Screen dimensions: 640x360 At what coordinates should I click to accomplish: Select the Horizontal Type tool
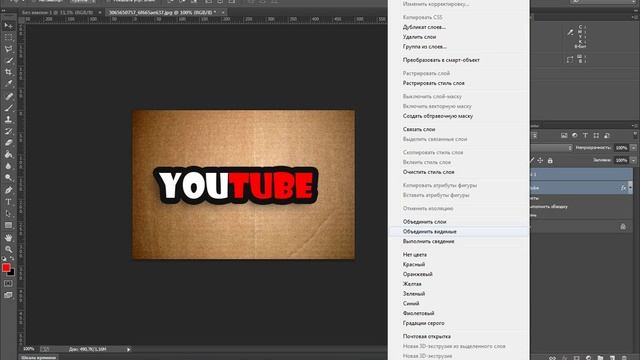(x=8, y=202)
